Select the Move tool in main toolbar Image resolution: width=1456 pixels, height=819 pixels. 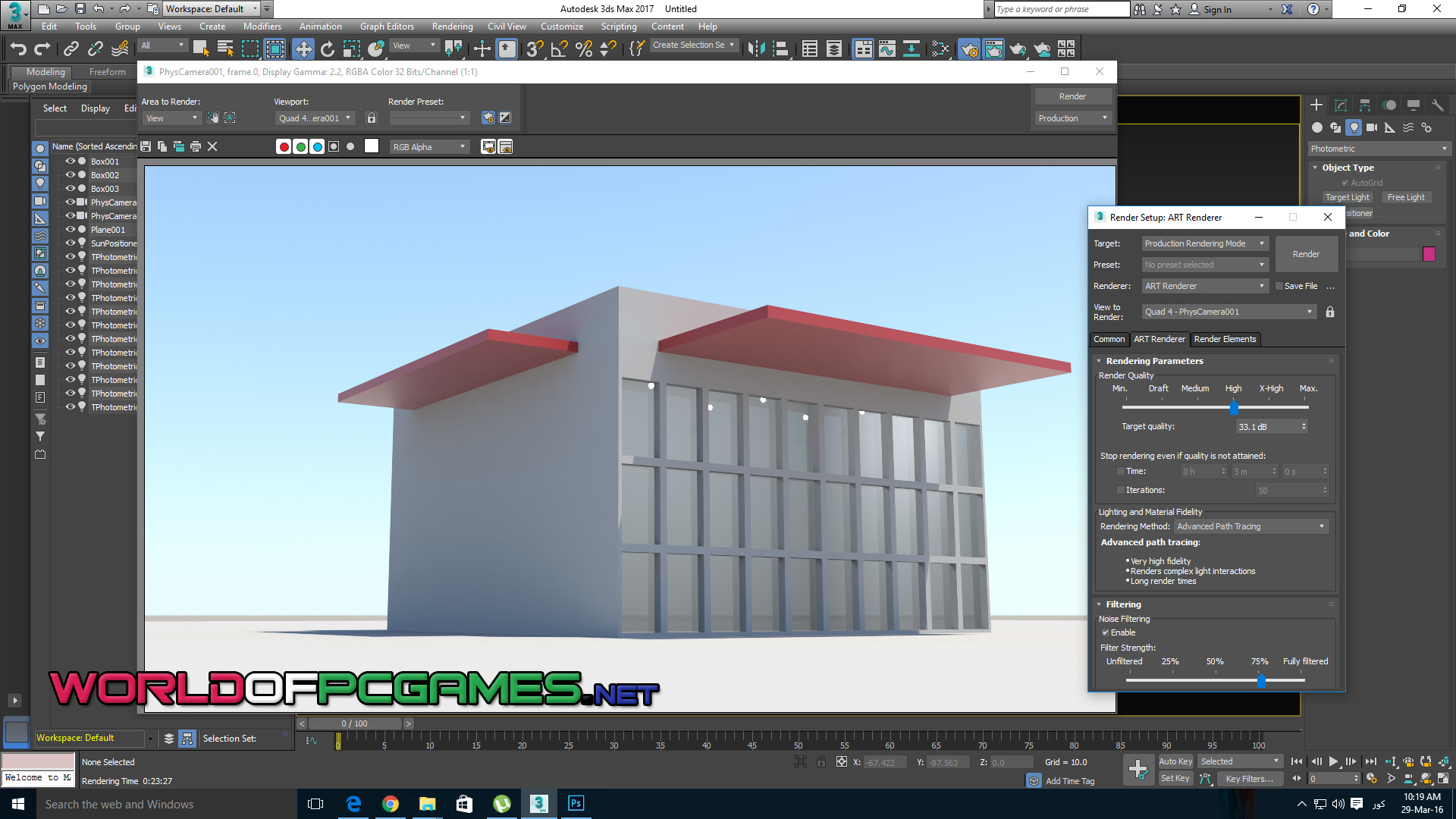pos(303,49)
